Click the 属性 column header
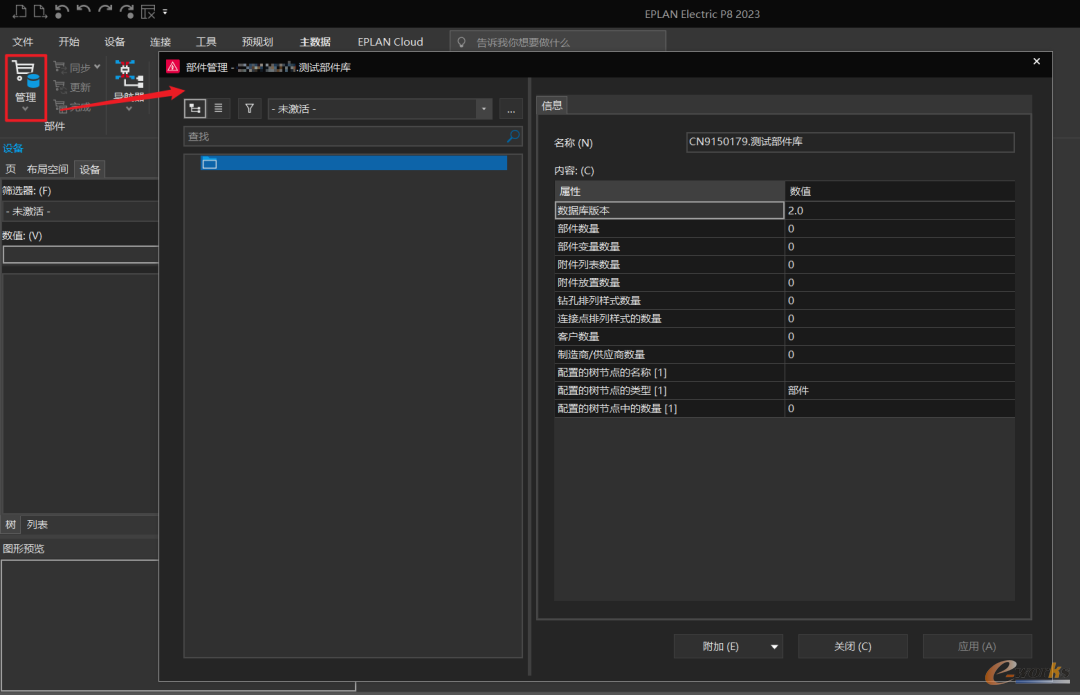The height and width of the screenshot is (695, 1080). [x=669, y=191]
